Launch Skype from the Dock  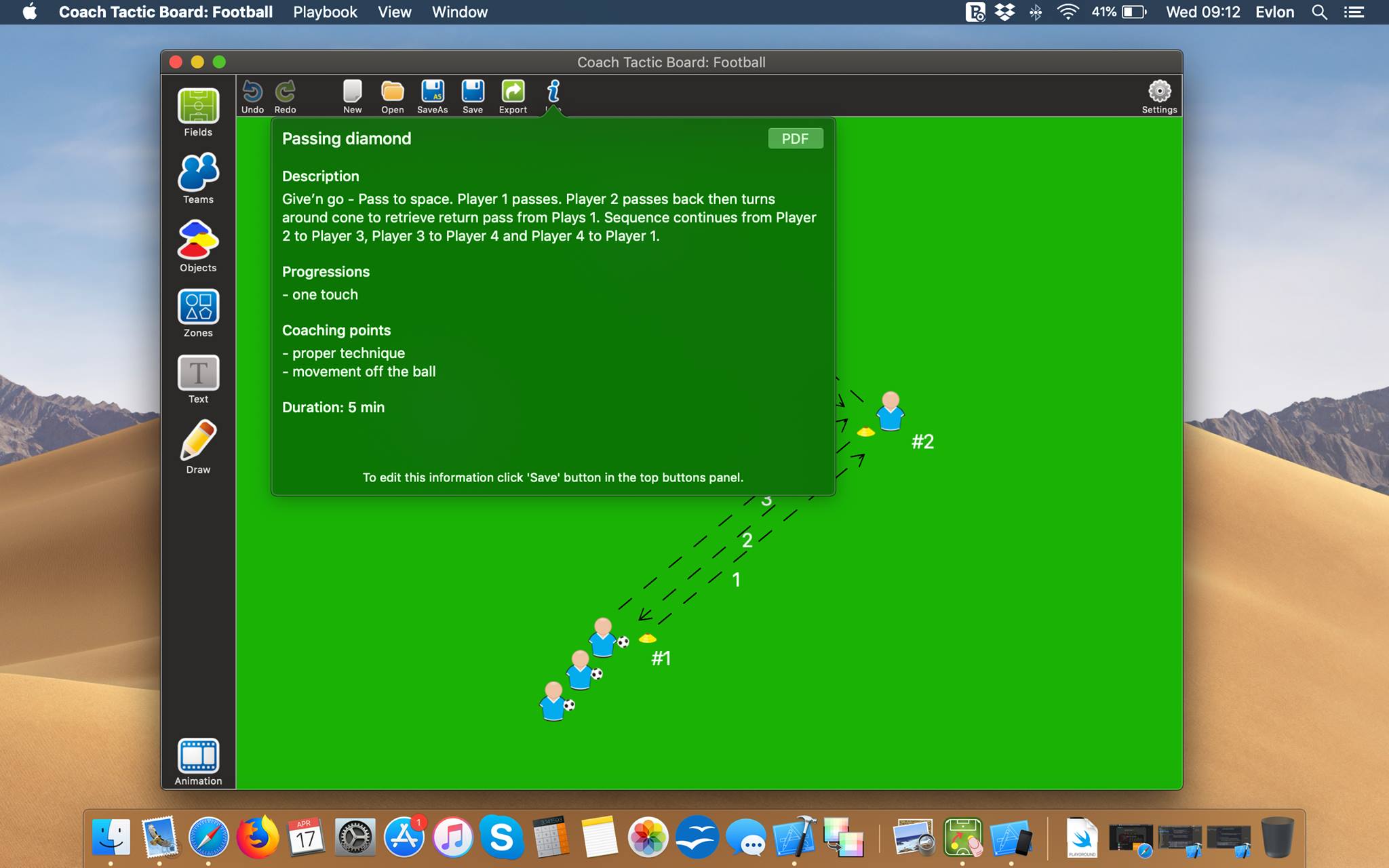click(x=502, y=837)
